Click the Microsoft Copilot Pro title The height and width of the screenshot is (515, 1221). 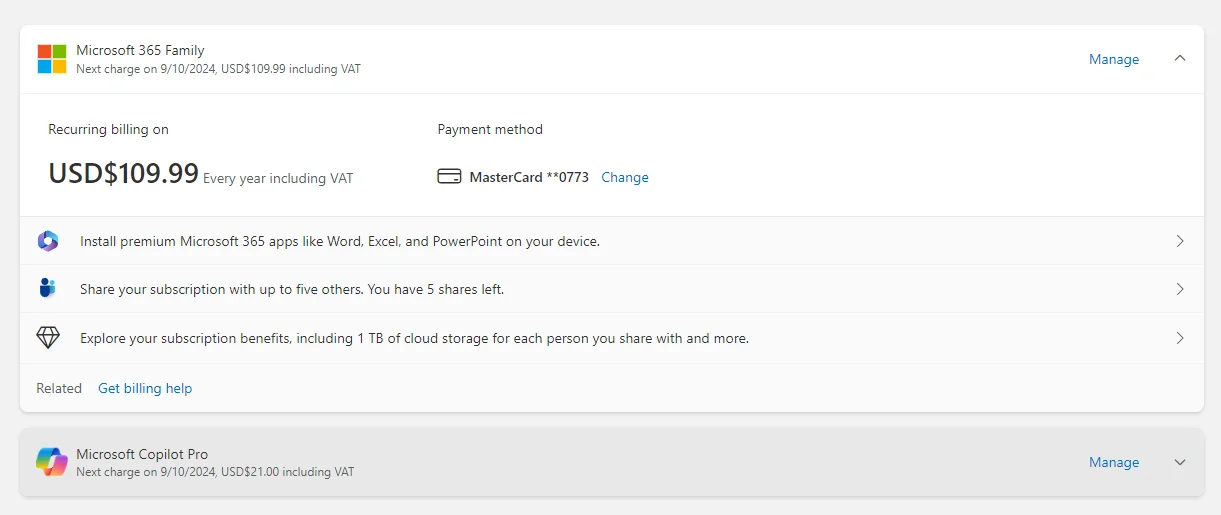pos(142,454)
